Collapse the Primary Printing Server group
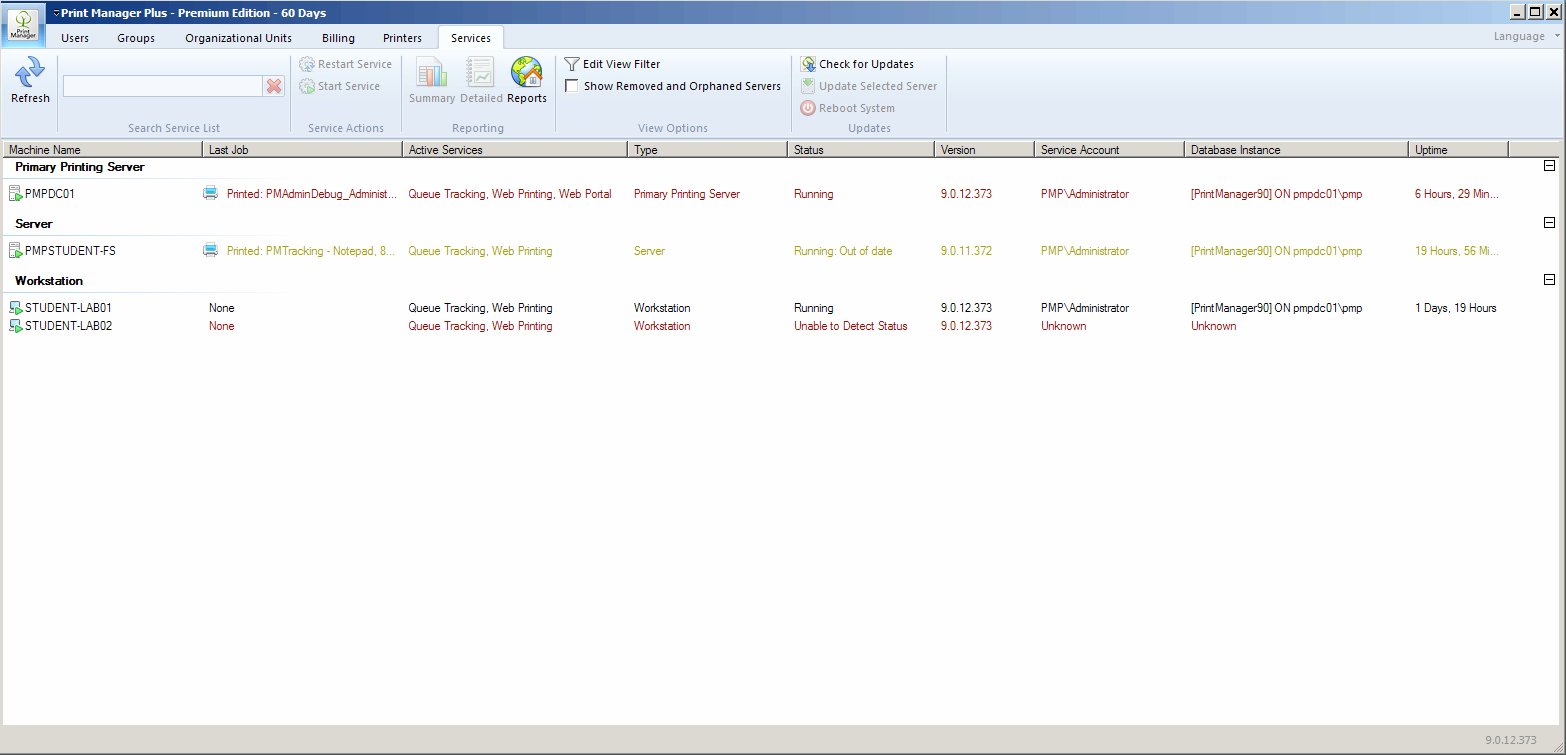The height and width of the screenshot is (755, 1566). (x=1550, y=166)
